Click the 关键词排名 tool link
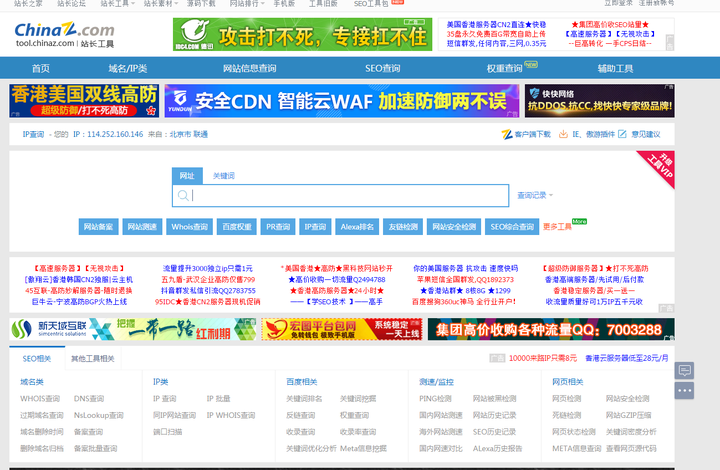This screenshot has width=720, height=470. (304, 399)
